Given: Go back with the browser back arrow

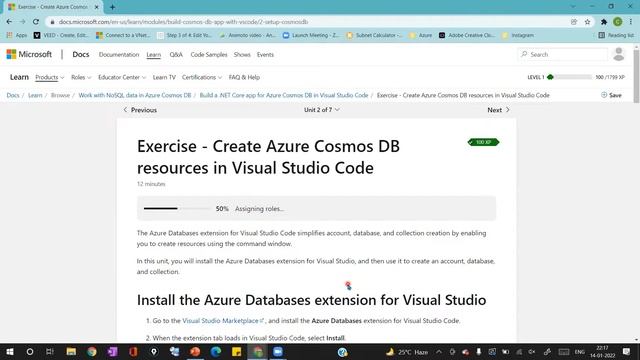Looking at the screenshot, I should click(9, 22).
